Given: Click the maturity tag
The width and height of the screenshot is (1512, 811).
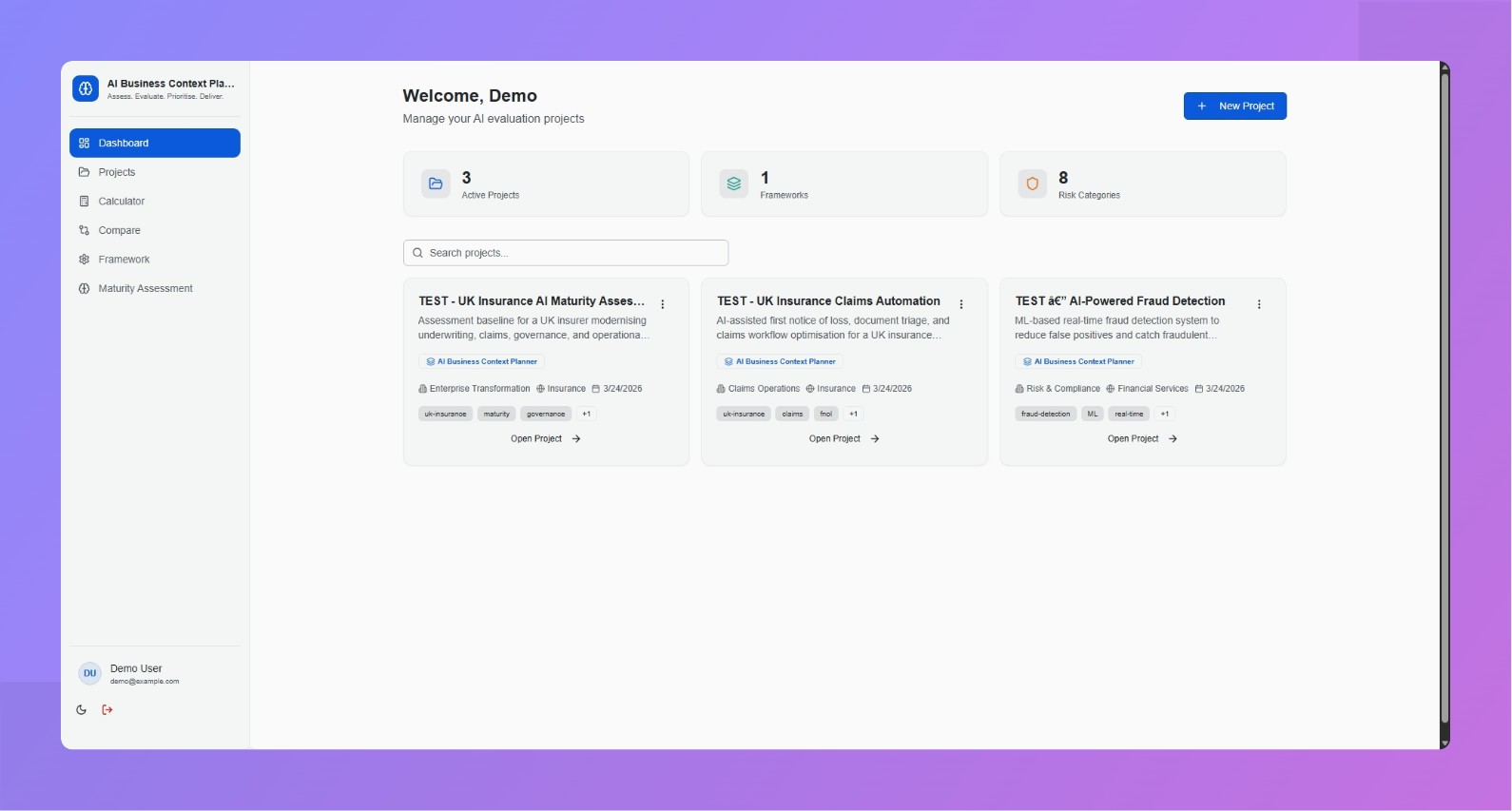Looking at the screenshot, I should pyautogui.click(x=496, y=414).
